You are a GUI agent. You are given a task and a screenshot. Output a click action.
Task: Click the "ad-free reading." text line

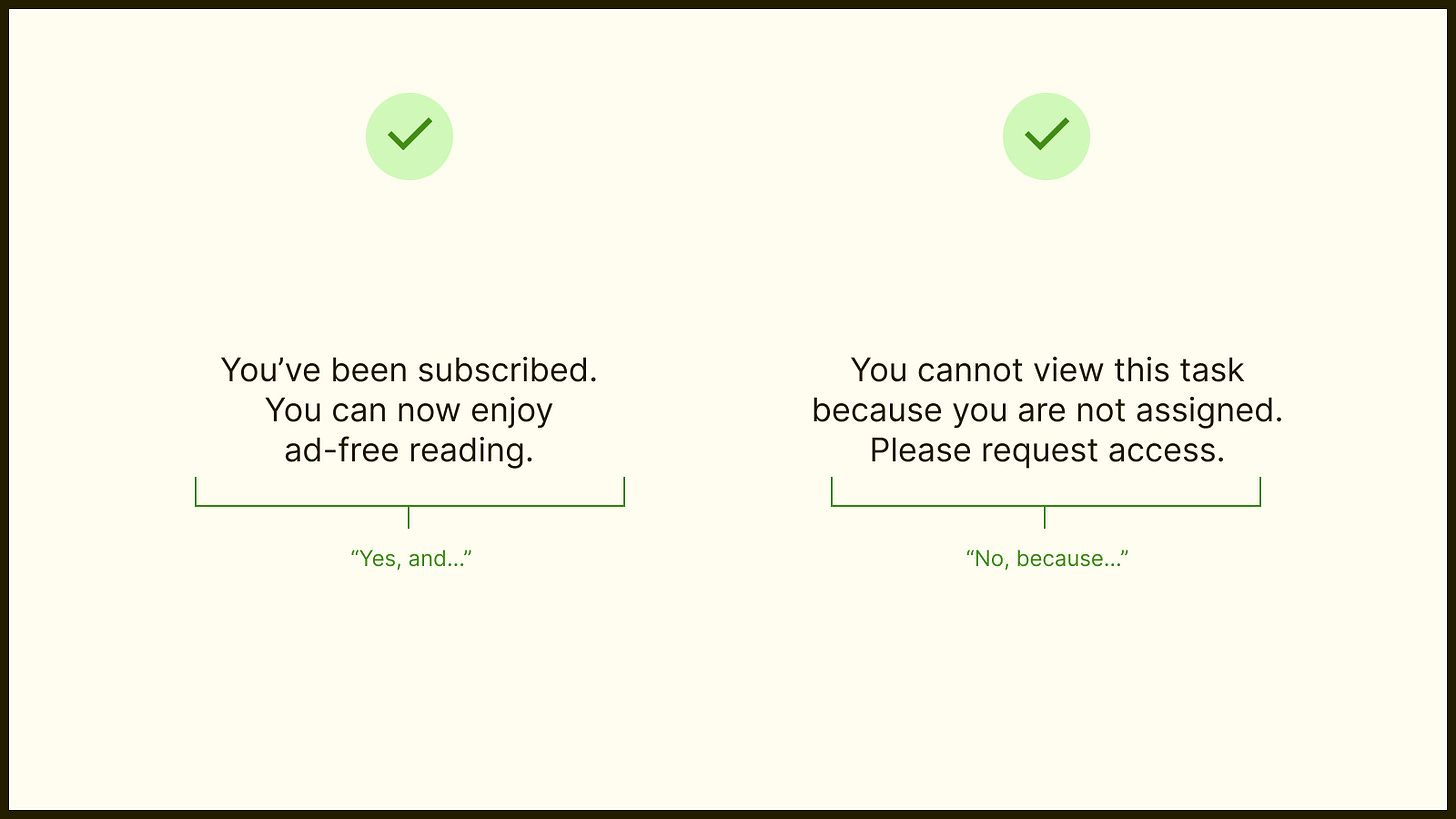point(409,450)
